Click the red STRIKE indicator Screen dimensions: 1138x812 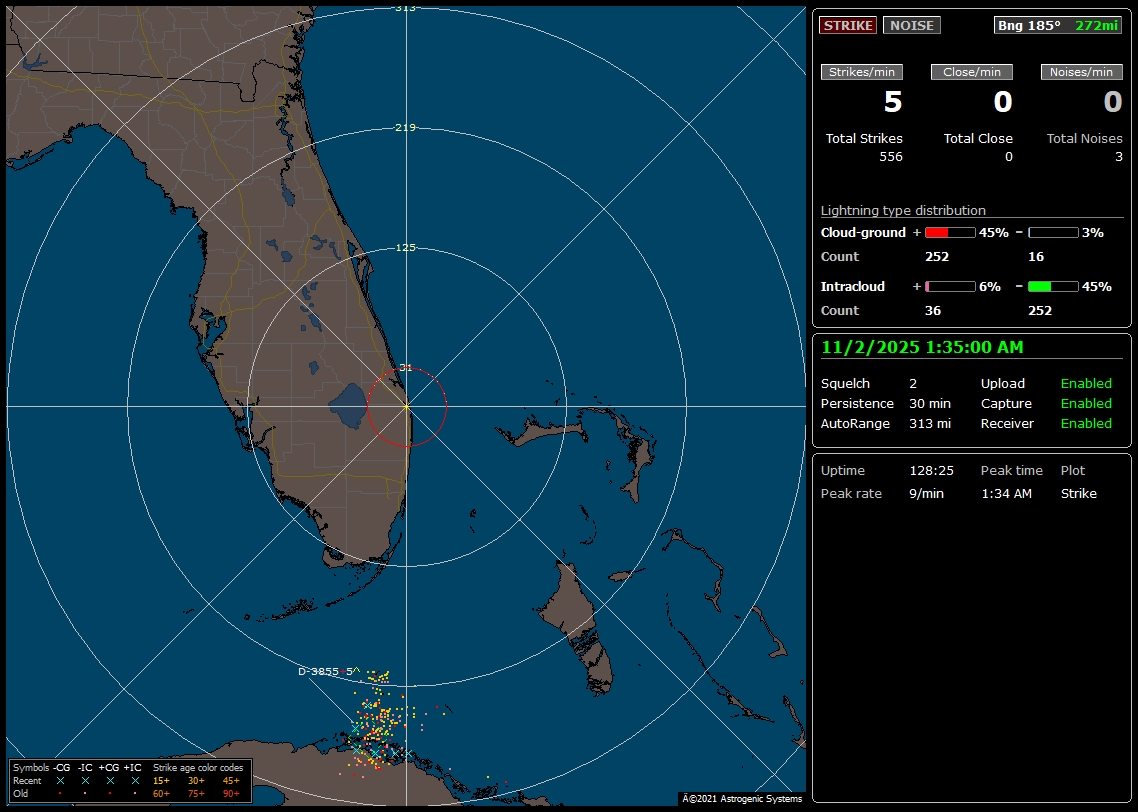(847, 25)
